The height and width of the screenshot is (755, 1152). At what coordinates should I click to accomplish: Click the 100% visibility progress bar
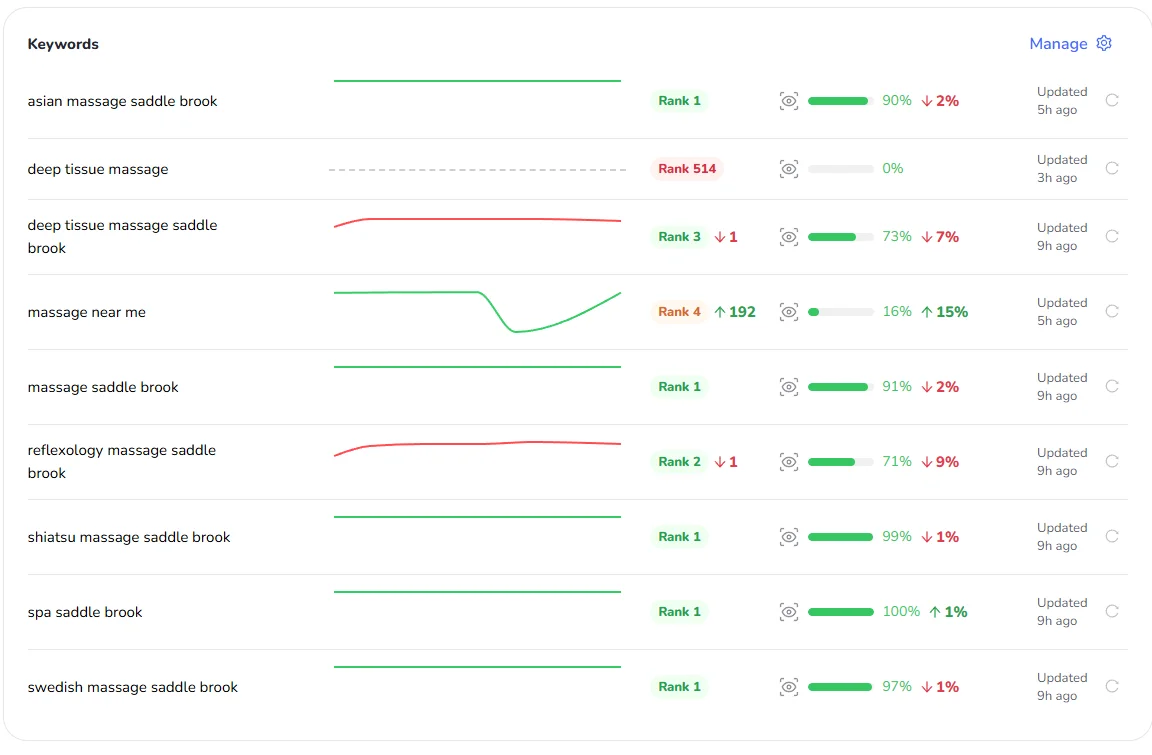pos(840,612)
